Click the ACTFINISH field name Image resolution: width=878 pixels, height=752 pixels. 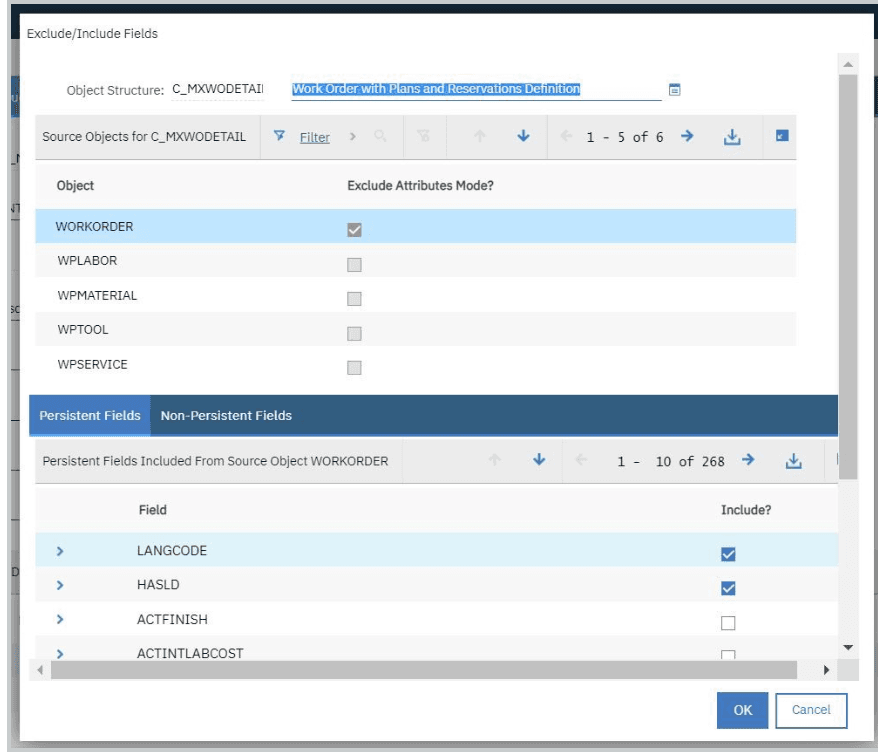[172, 619]
